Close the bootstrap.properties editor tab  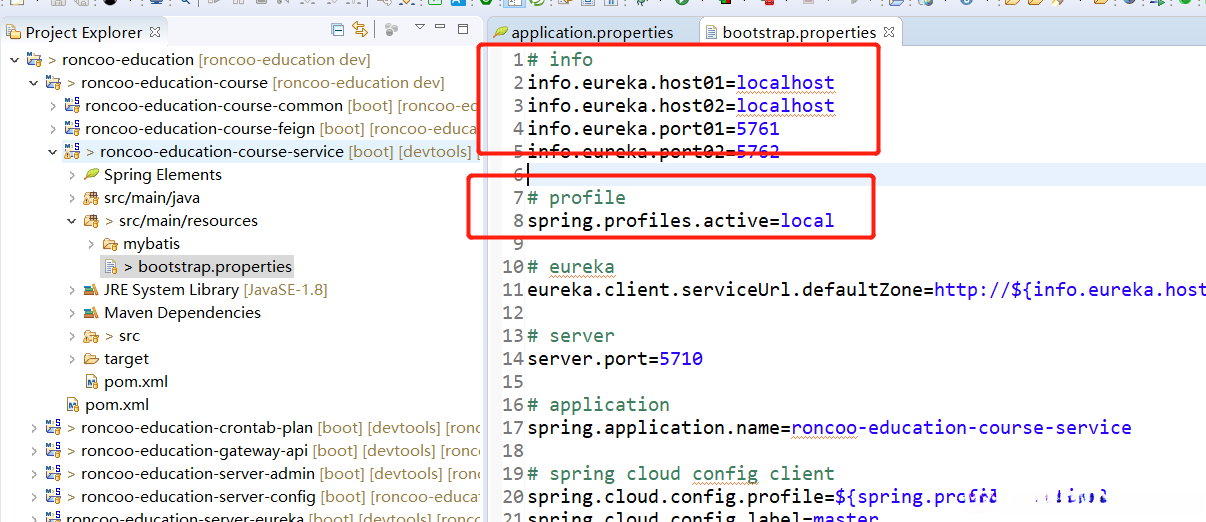coord(888,32)
